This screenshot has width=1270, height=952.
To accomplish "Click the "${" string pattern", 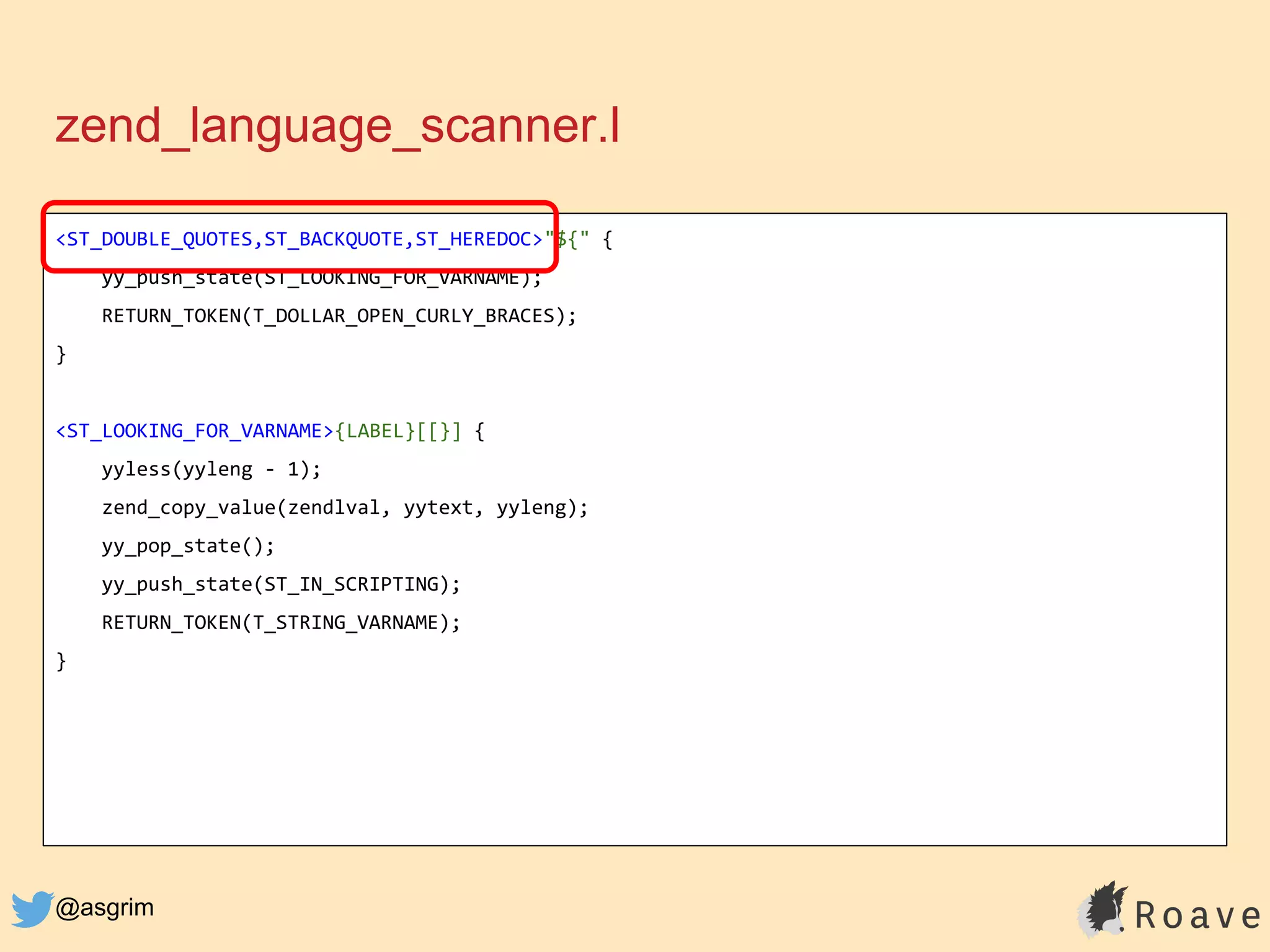I will [x=567, y=239].
